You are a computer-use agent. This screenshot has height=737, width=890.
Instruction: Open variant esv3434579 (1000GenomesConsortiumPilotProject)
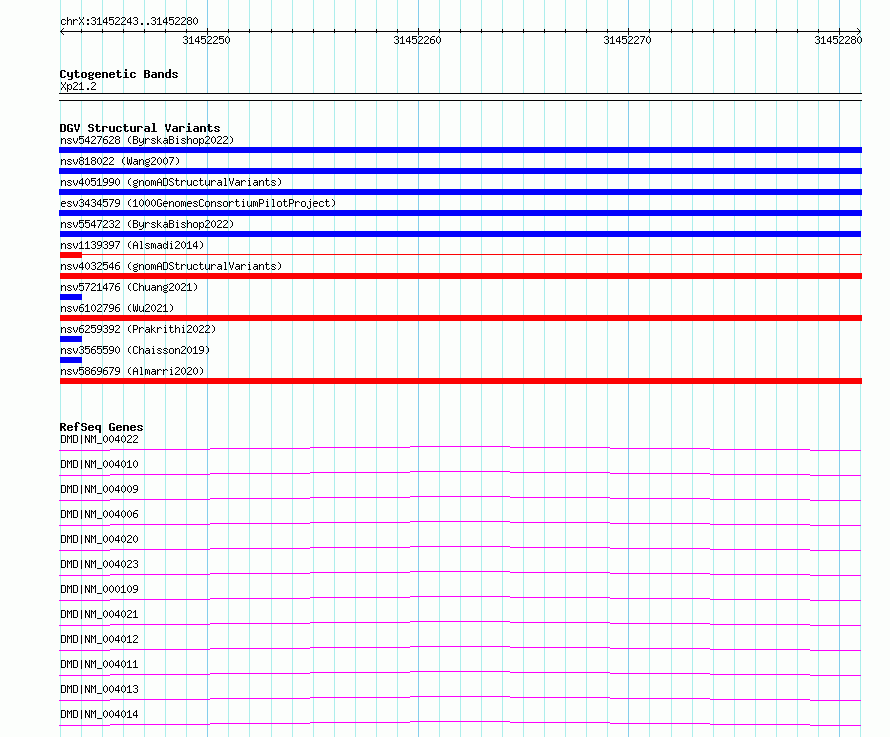pyautogui.click(x=198, y=203)
